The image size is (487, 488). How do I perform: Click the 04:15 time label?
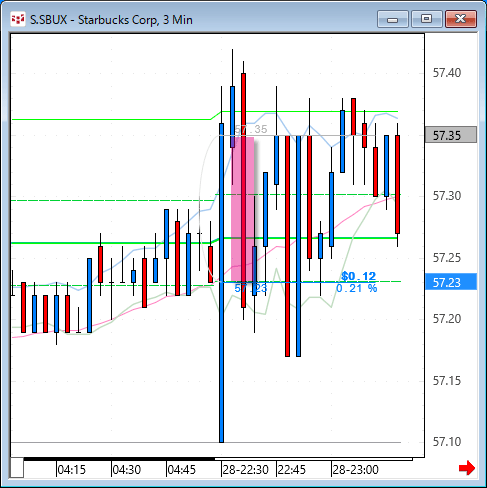click(x=72, y=470)
